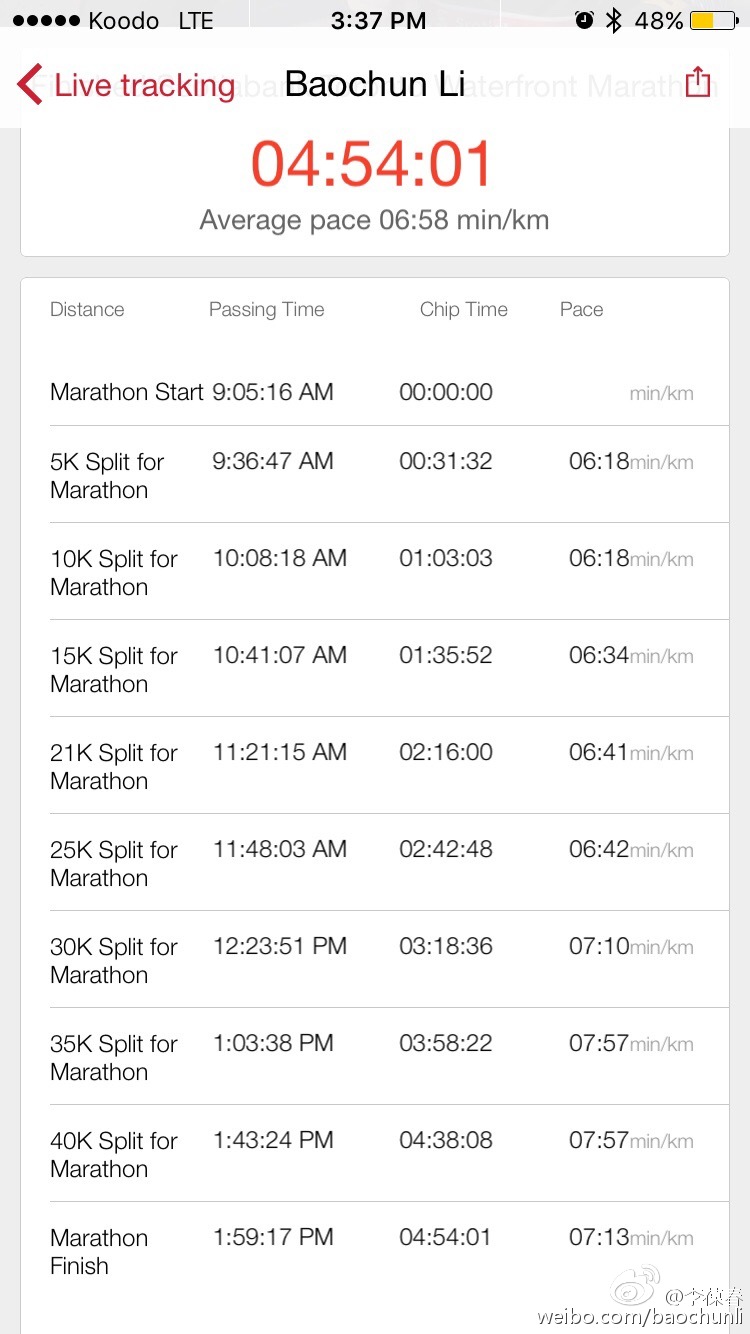Image resolution: width=750 pixels, height=1334 pixels.
Task: Select the Marathon Finish row
Action: pos(374,1251)
